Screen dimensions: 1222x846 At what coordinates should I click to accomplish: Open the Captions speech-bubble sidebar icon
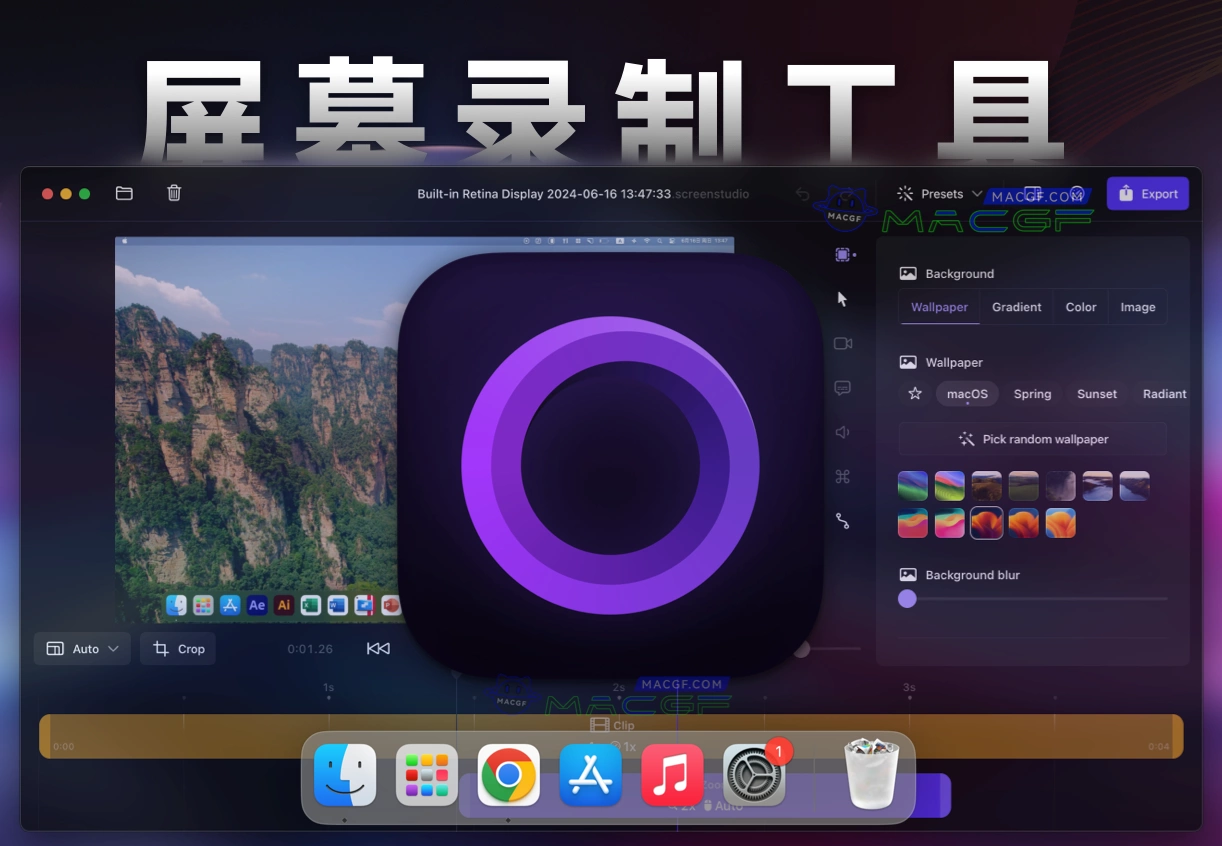[842, 388]
